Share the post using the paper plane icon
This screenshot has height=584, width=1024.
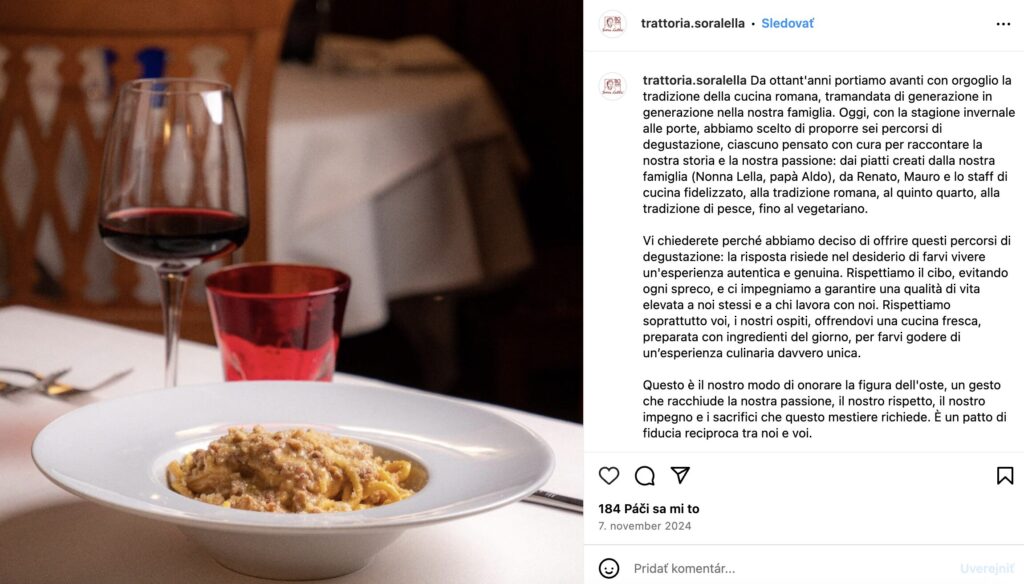coord(680,475)
